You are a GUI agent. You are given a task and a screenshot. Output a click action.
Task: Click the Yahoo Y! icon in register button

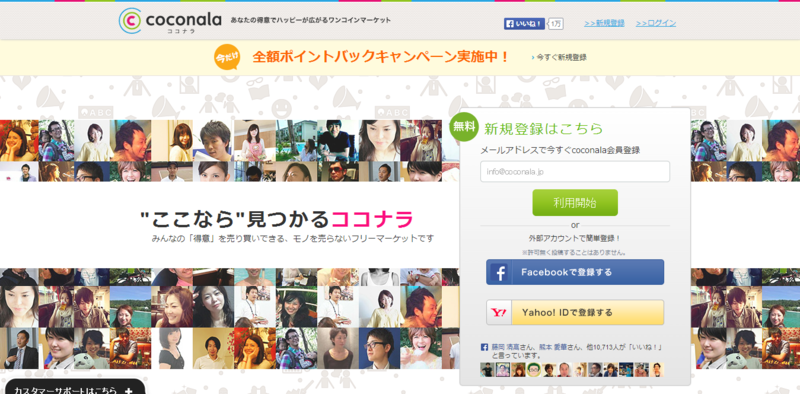pos(499,312)
